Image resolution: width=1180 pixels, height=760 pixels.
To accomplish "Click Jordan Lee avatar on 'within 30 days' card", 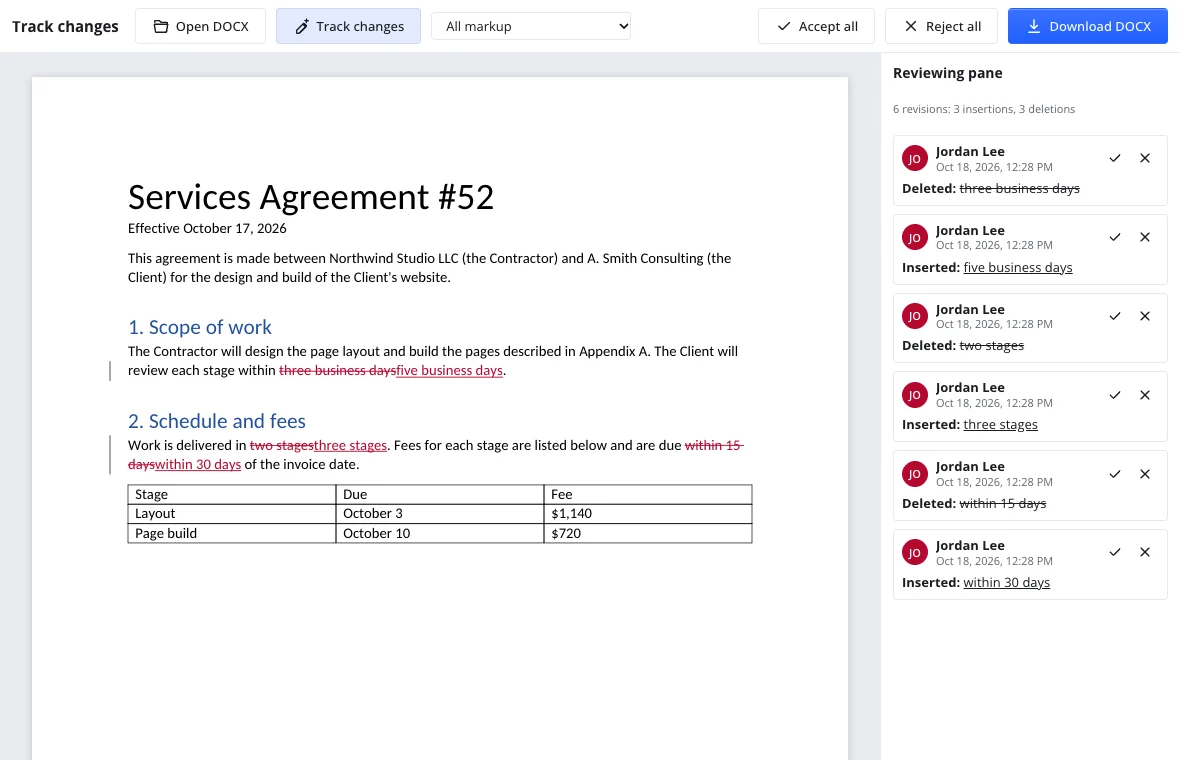I will (914, 552).
